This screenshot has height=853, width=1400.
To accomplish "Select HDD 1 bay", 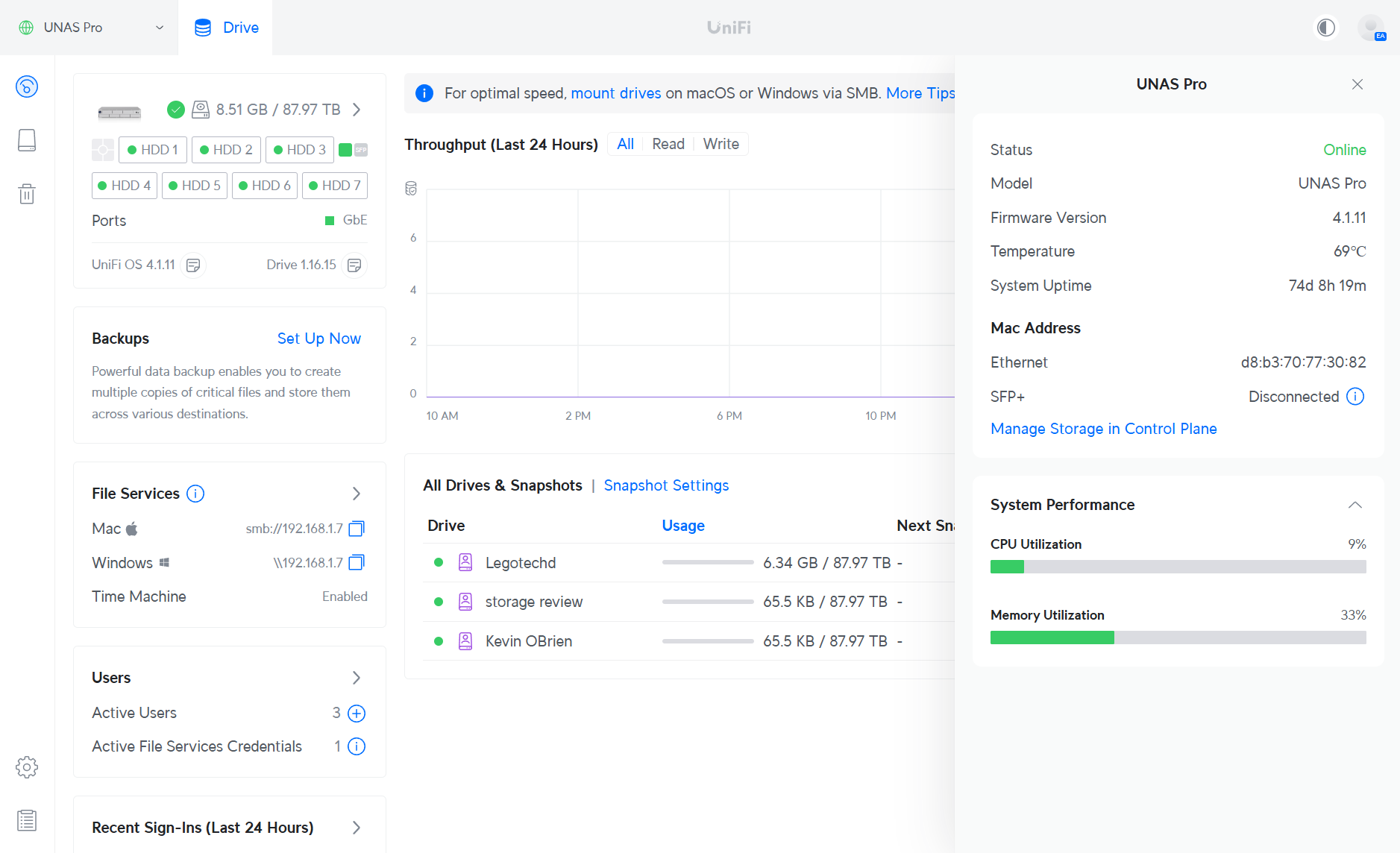I will (153, 150).
